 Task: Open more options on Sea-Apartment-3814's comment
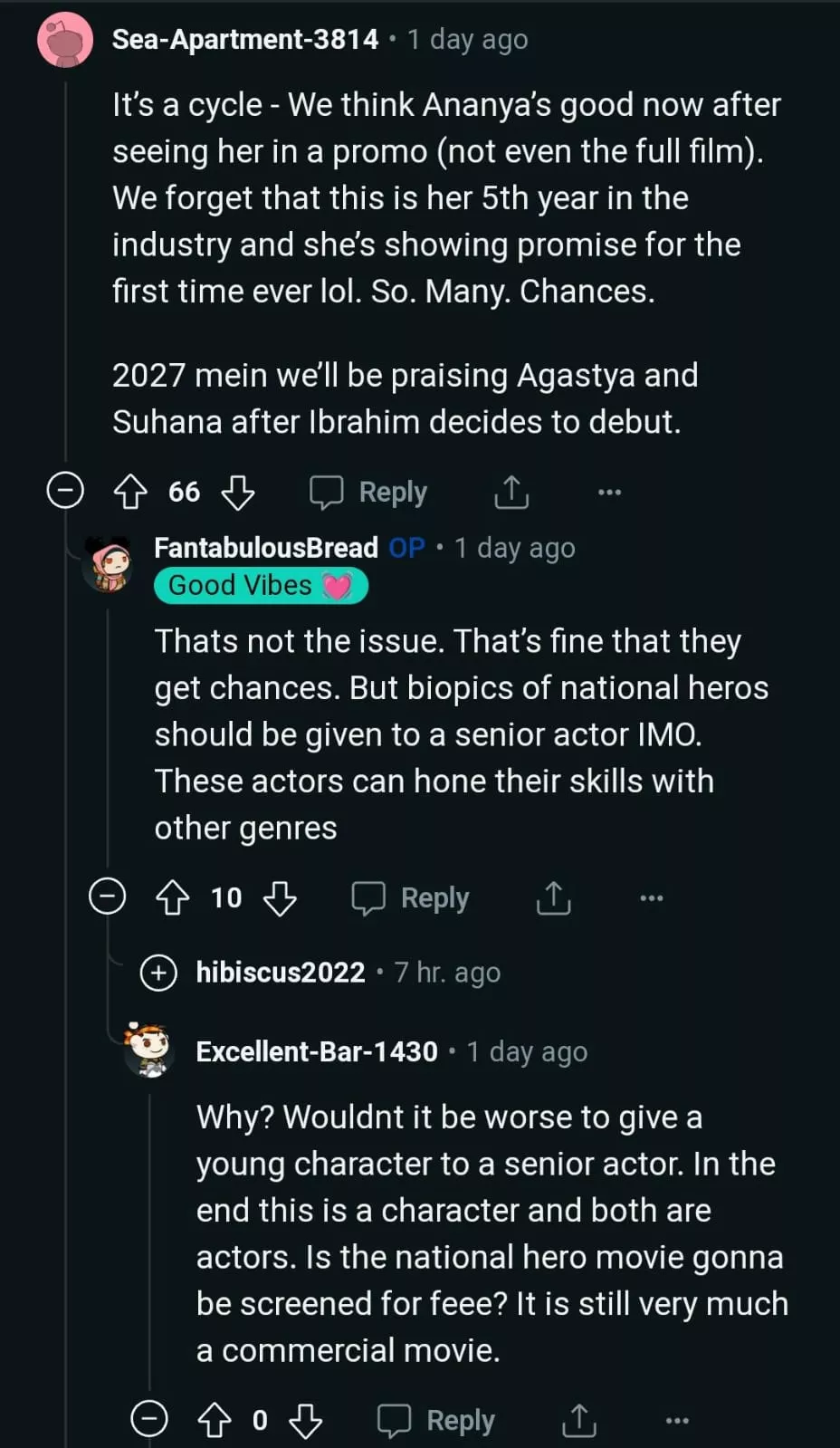coord(609,492)
